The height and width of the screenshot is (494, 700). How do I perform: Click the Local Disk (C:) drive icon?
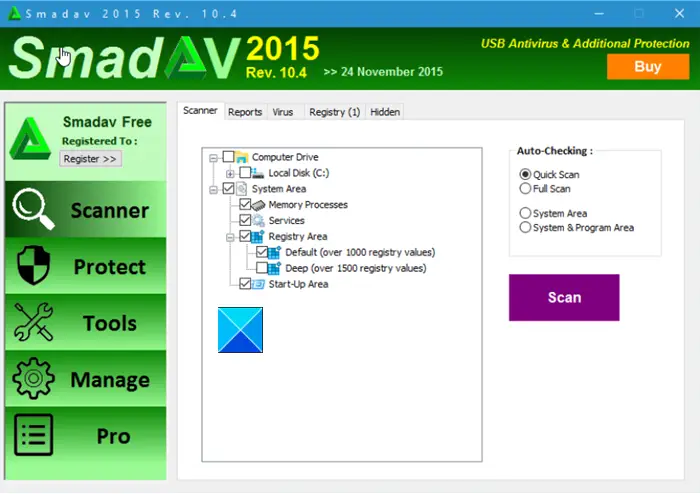[258, 173]
